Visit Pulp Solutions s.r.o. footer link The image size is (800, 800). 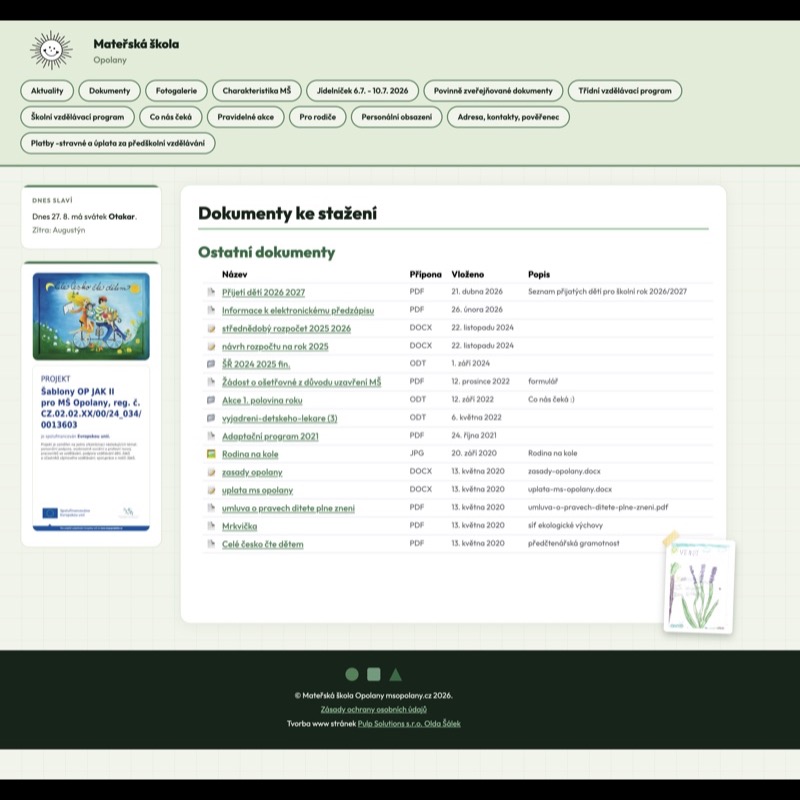pos(409,723)
